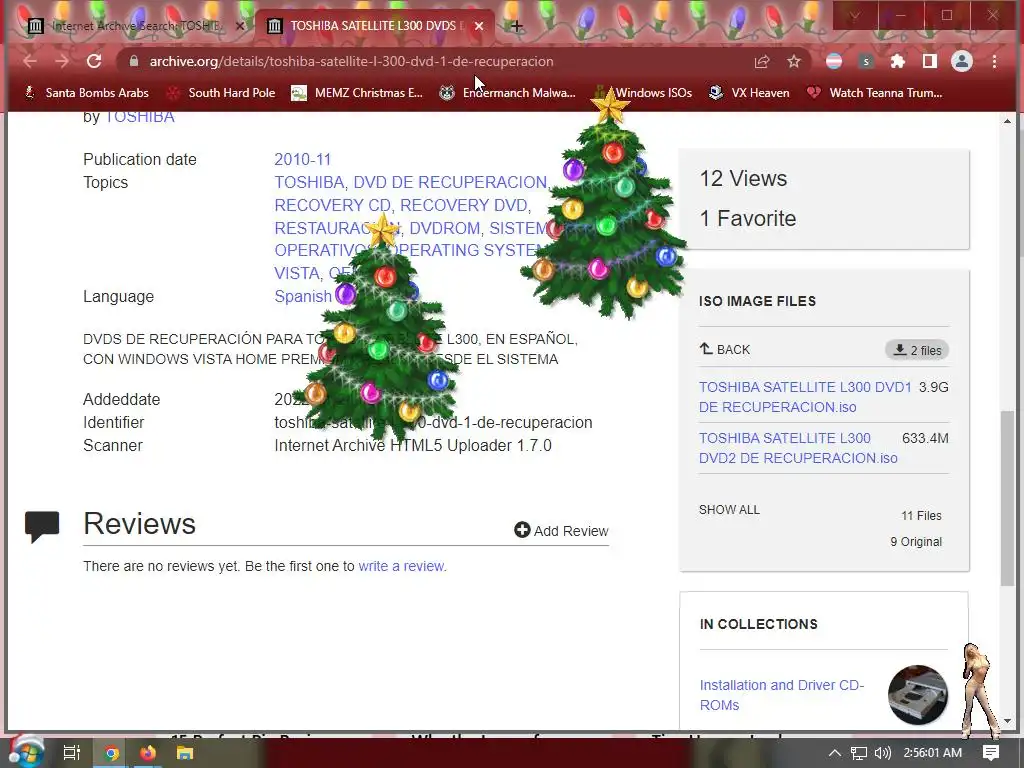The height and width of the screenshot is (768, 1024).
Task: Open the VISTA topic link
Action: tap(297, 273)
